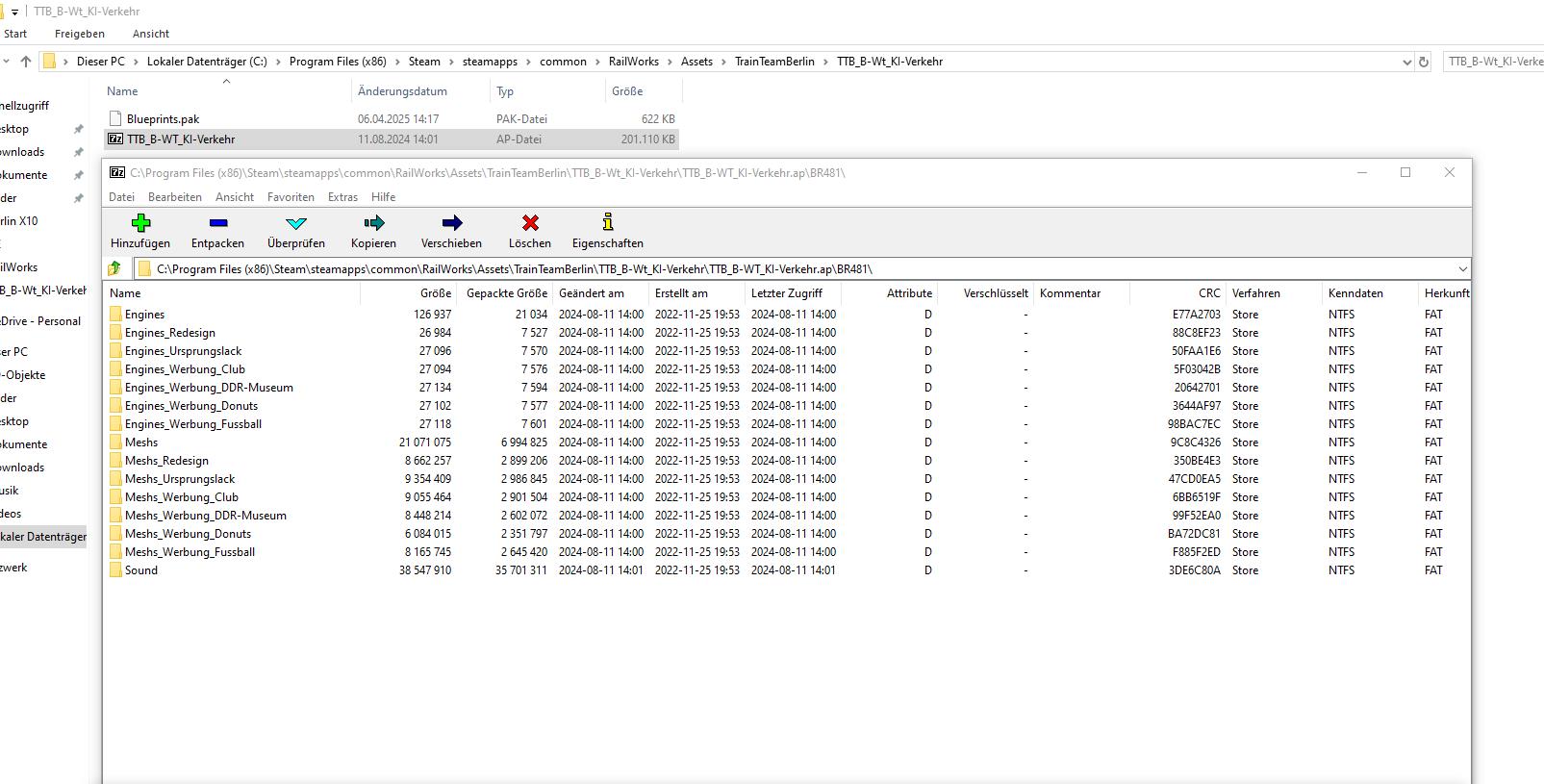This screenshot has height=784, width=1544.
Task: Select the Meshs_Werbung_Donuts folder
Action: pos(188,534)
